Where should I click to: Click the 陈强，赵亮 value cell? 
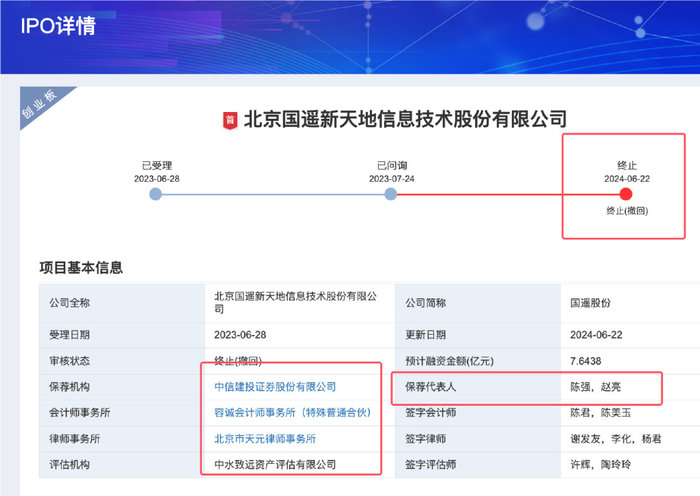(x=630, y=387)
